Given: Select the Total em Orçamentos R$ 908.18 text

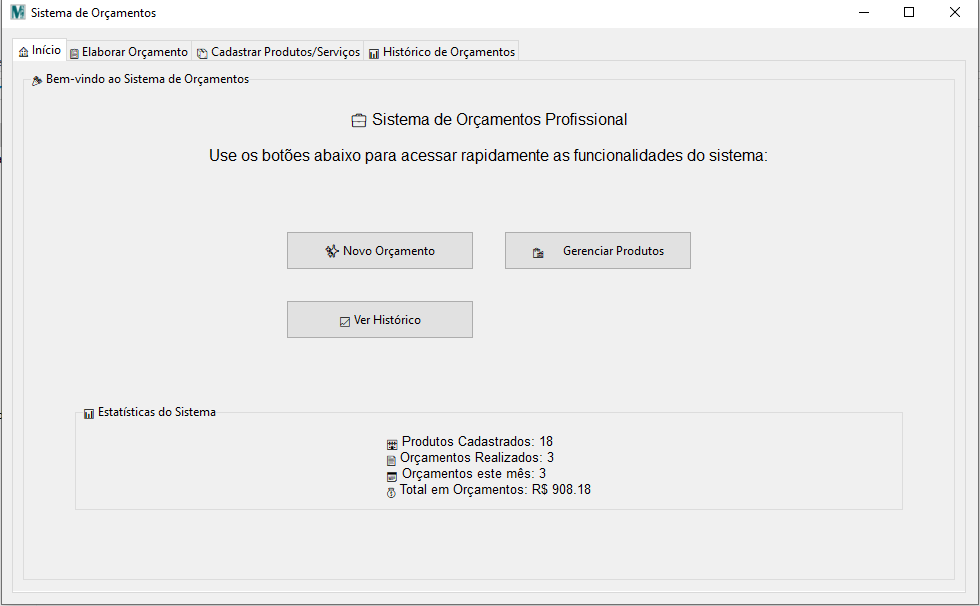Looking at the screenshot, I should pyautogui.click(x=495, y=490).
